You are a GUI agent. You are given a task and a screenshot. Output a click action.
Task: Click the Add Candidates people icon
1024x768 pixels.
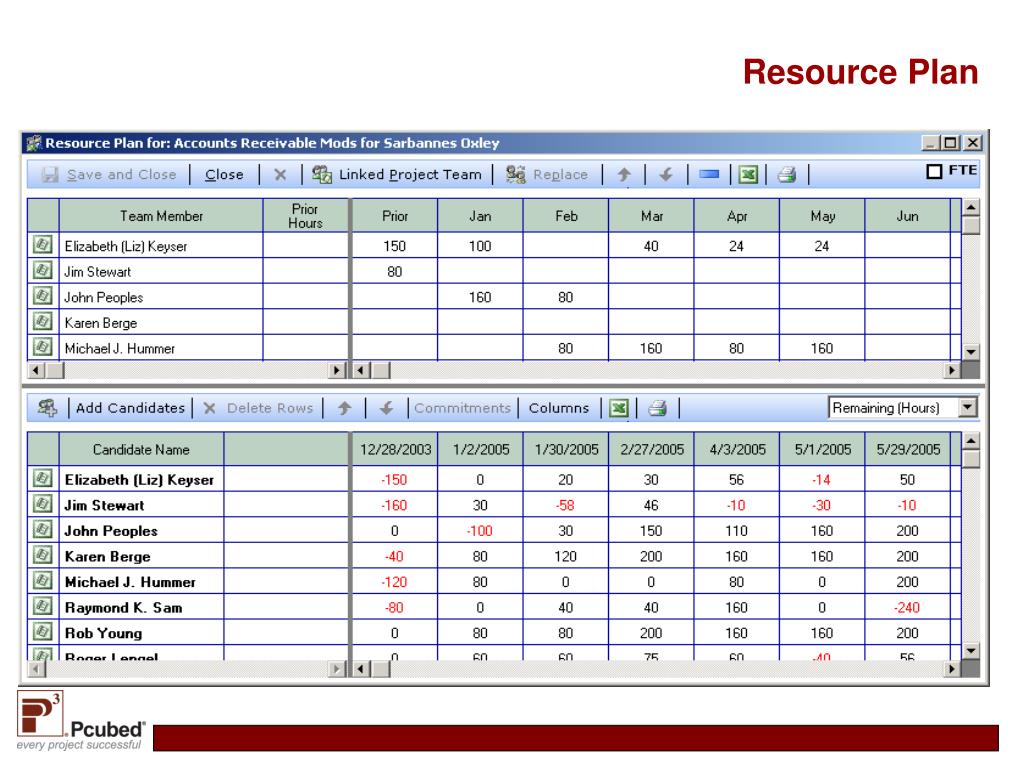click(47, 408)
